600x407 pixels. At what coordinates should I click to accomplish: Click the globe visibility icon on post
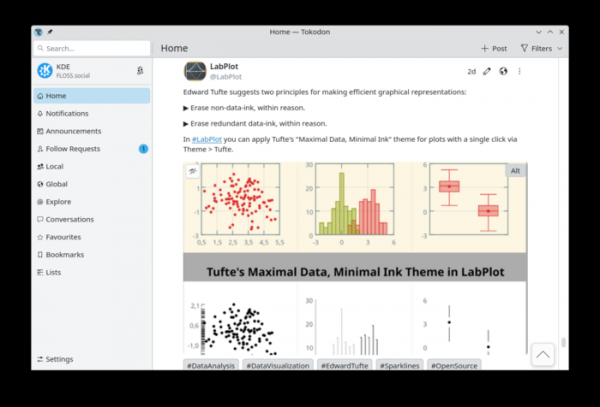coord(503,71)
